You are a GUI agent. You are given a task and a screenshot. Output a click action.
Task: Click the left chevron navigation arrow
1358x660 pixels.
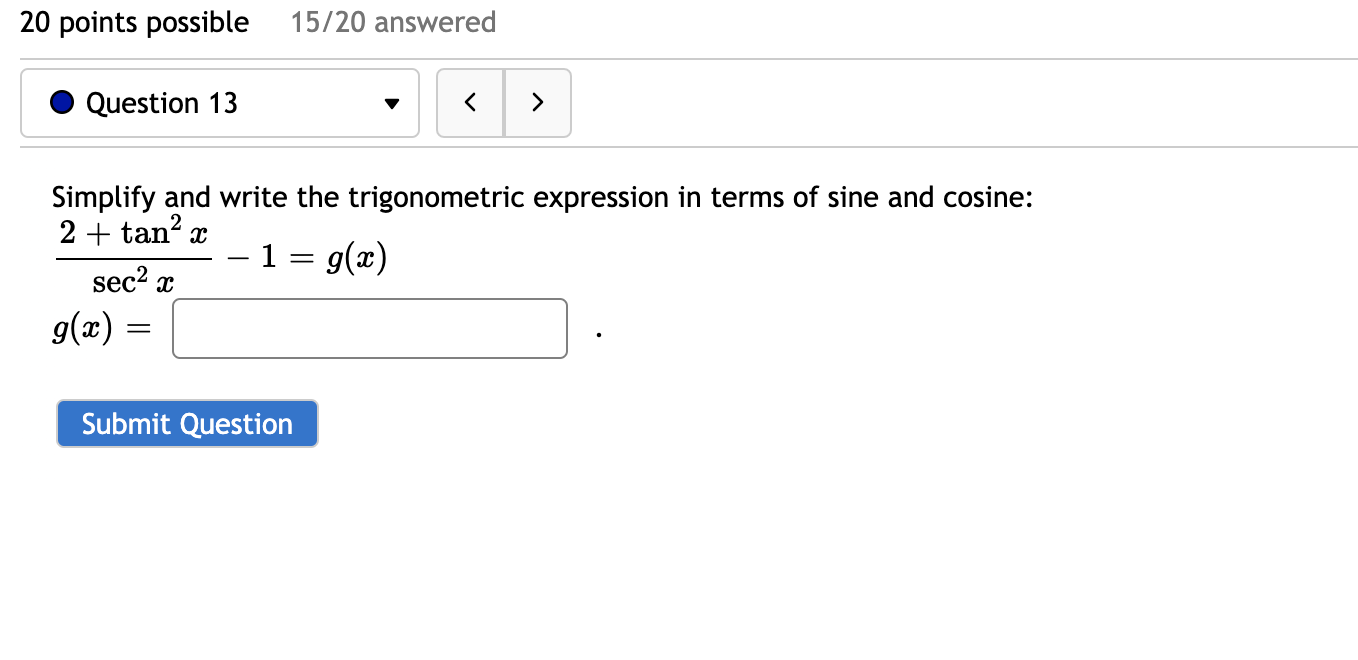(470, 103)
